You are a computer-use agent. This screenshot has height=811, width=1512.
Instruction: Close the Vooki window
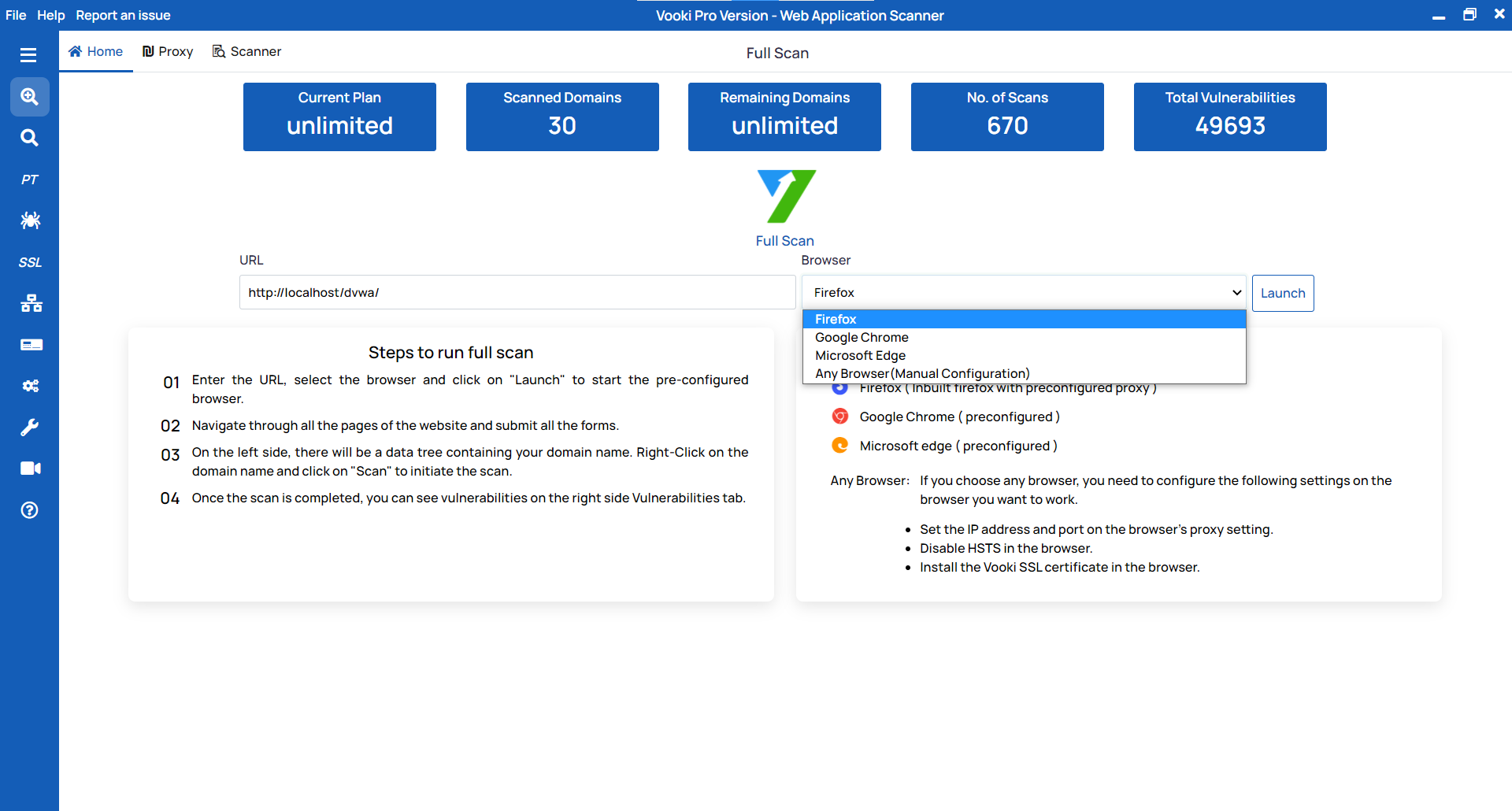[1499, 14]
